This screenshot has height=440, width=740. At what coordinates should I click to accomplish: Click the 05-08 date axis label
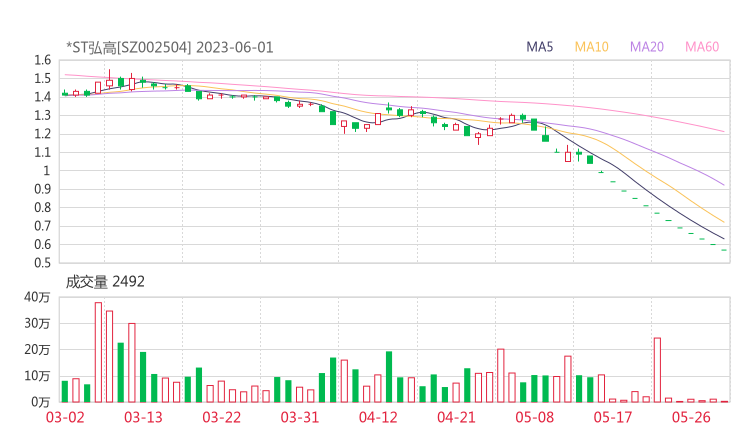click(x=534, y=417)
